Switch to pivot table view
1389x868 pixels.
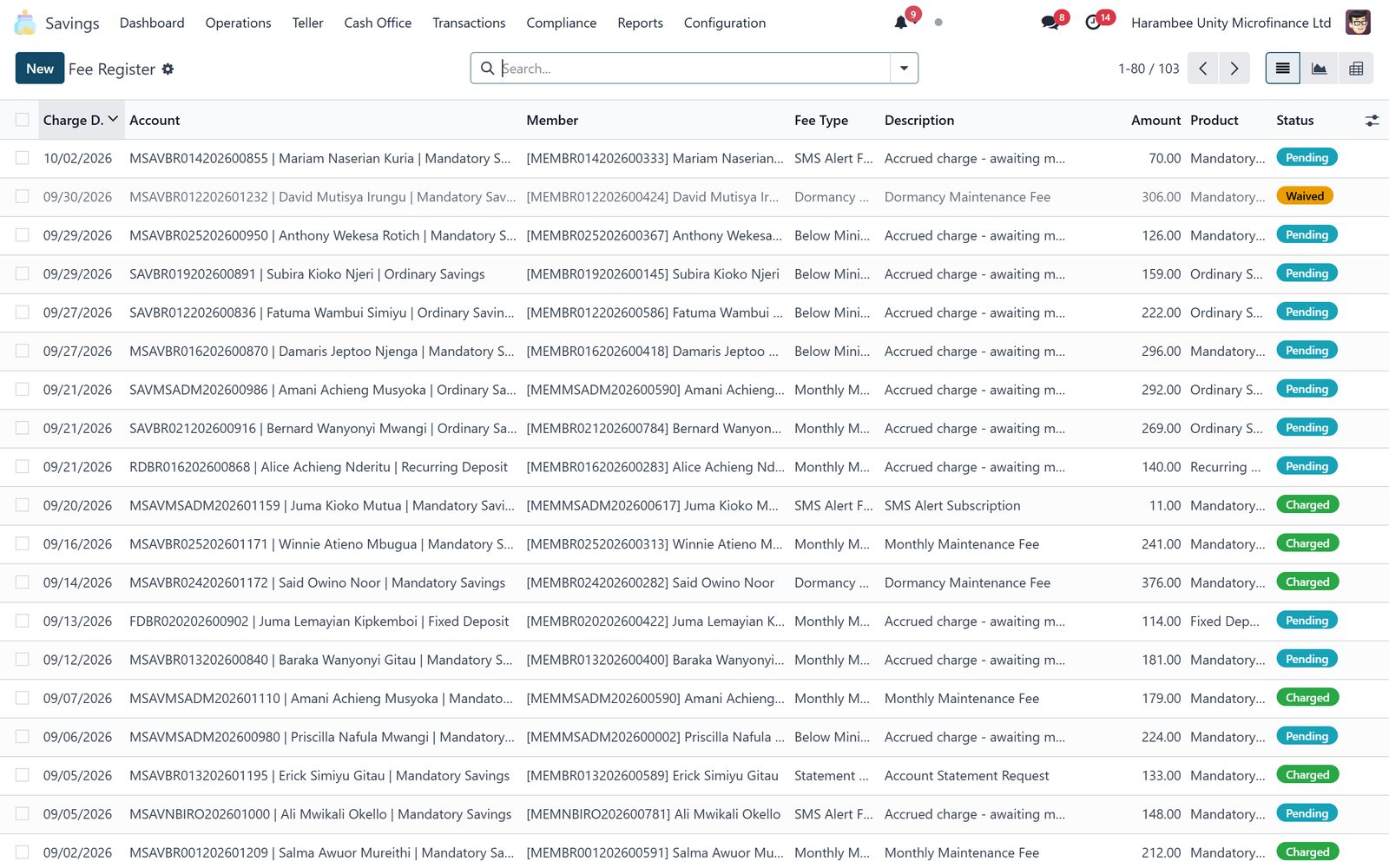pos(1356,69)
